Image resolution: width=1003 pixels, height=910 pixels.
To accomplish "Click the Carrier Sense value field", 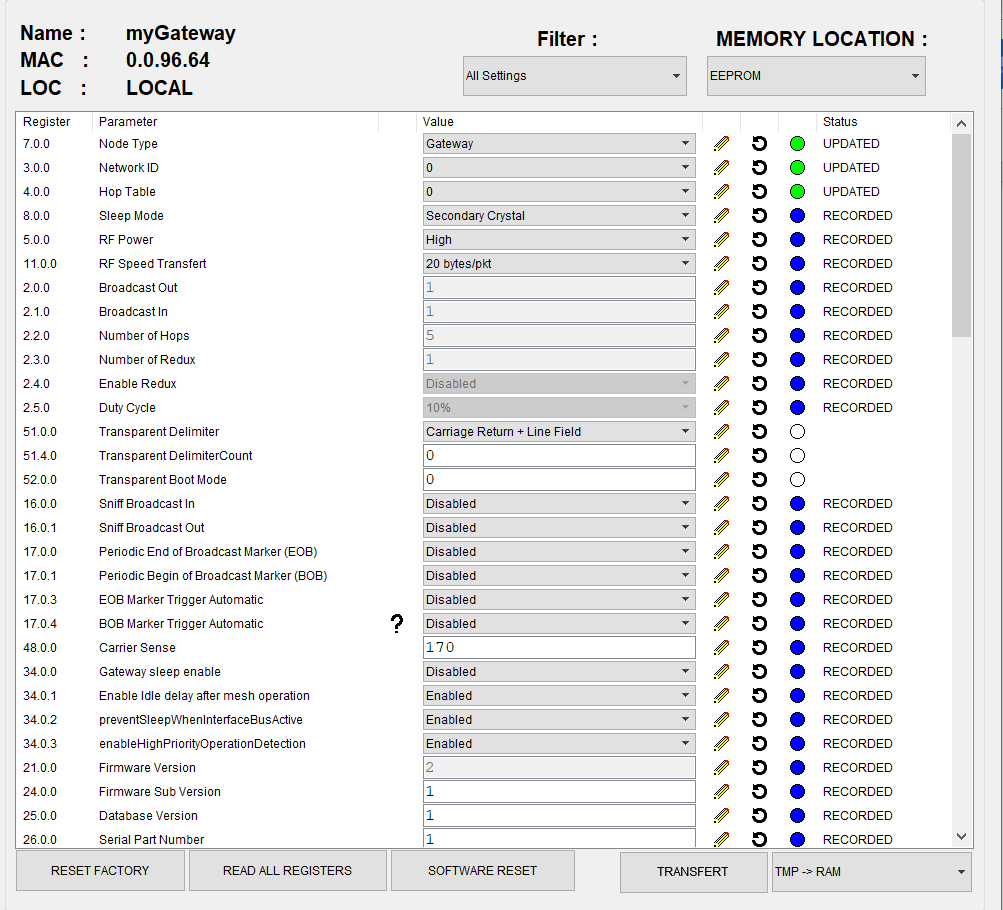I will coord(559,647).
